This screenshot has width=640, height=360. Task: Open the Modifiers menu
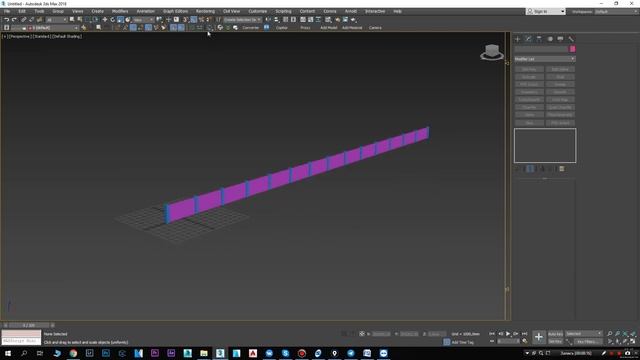(x=120, y=11)
